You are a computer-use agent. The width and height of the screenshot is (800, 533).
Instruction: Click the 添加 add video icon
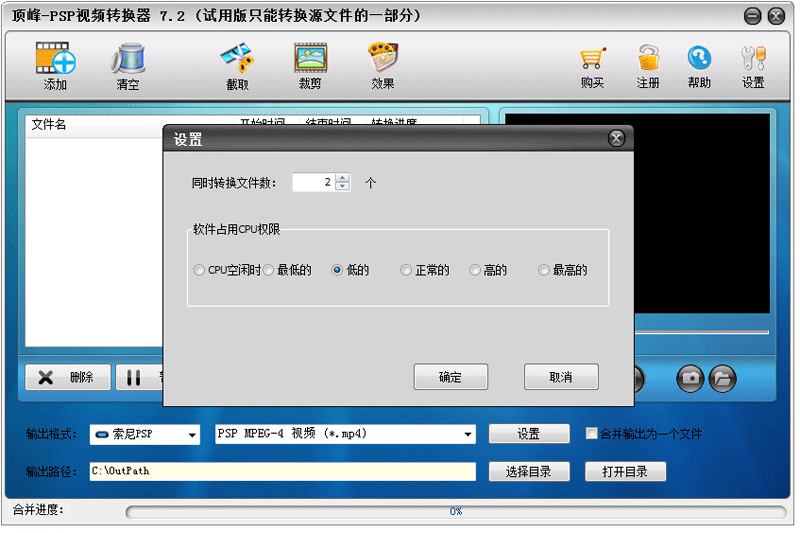pyautogui.click(x=56, y=58)
